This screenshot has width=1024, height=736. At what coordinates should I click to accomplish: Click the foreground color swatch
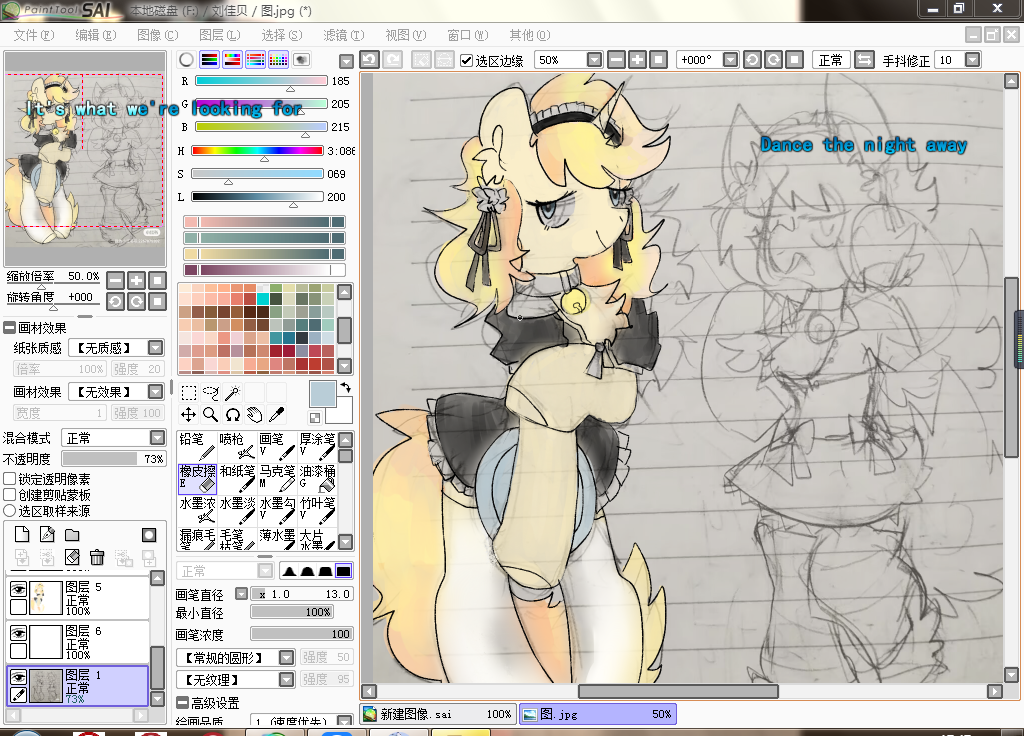322,394
